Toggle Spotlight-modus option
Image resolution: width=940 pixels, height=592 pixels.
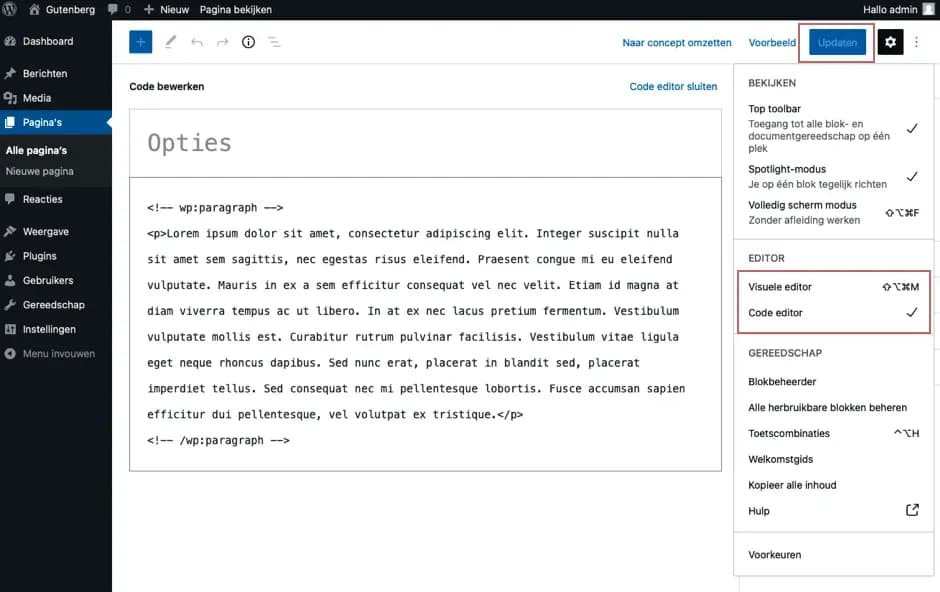[833, 177]
